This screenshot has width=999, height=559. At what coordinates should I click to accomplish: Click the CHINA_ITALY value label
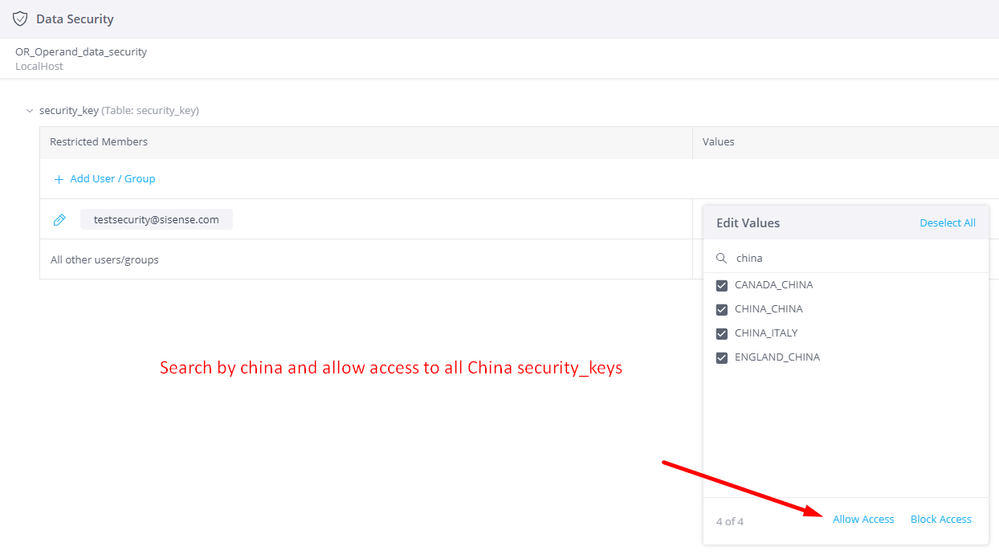766,333
